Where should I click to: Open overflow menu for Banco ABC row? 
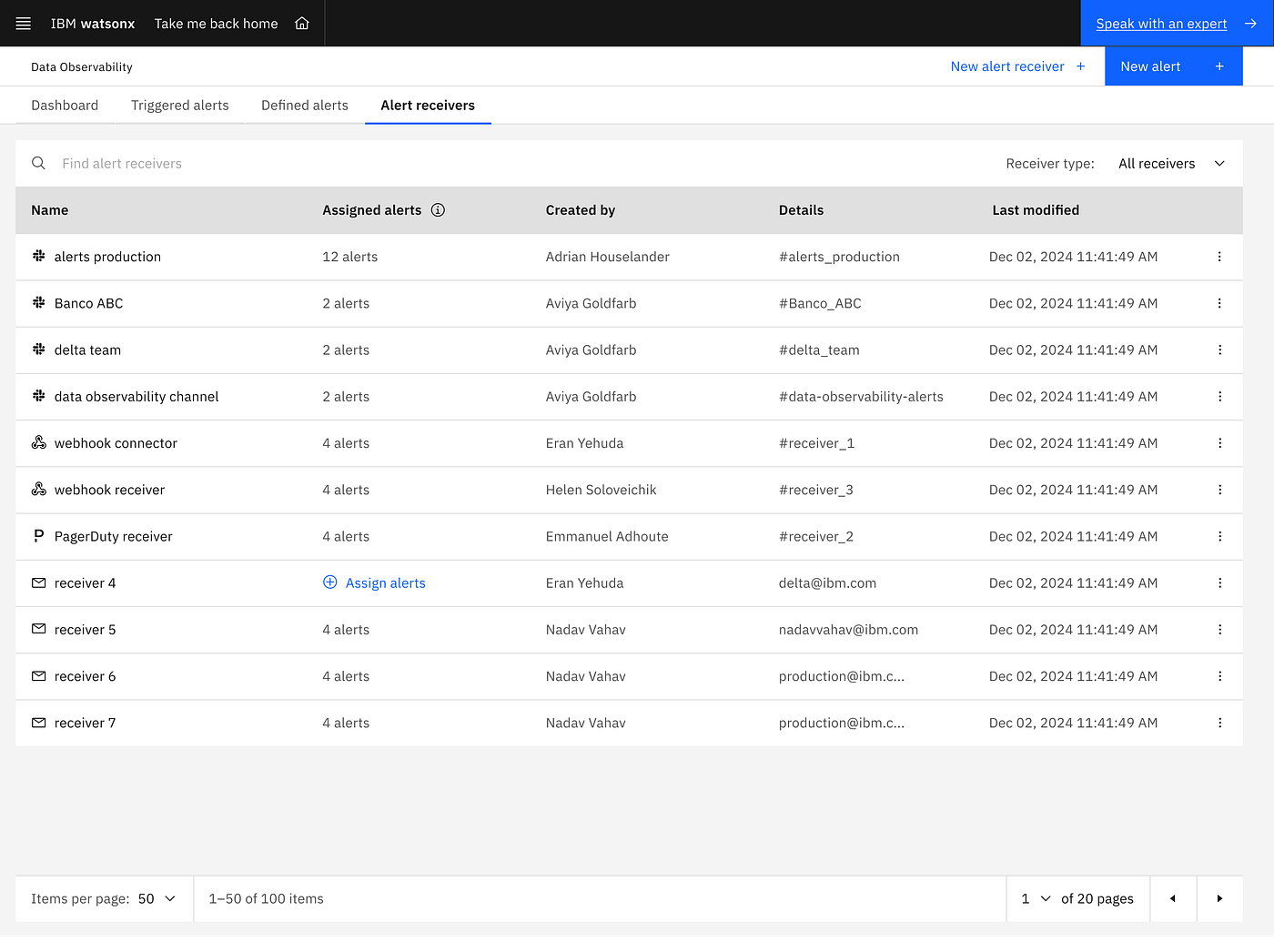[1219, 303]
